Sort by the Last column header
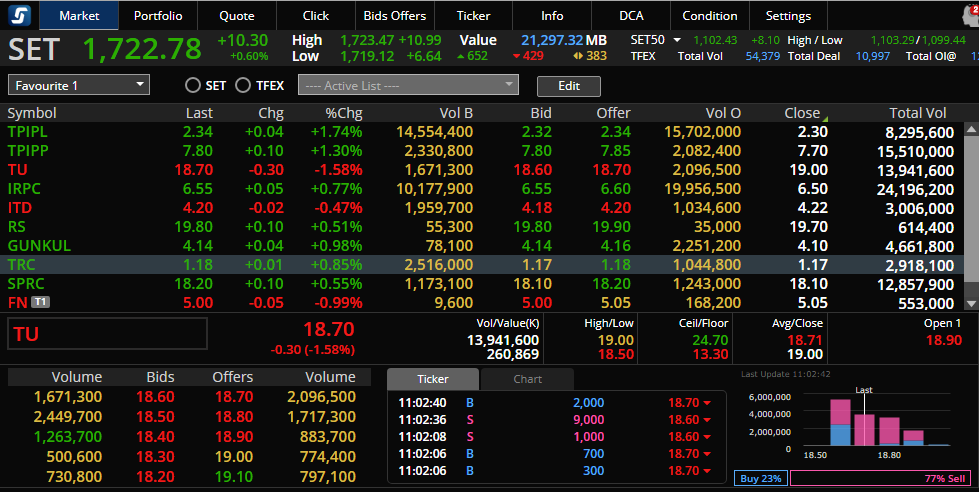979x492 pixels. pyautogui.click(x=199, y=113)
